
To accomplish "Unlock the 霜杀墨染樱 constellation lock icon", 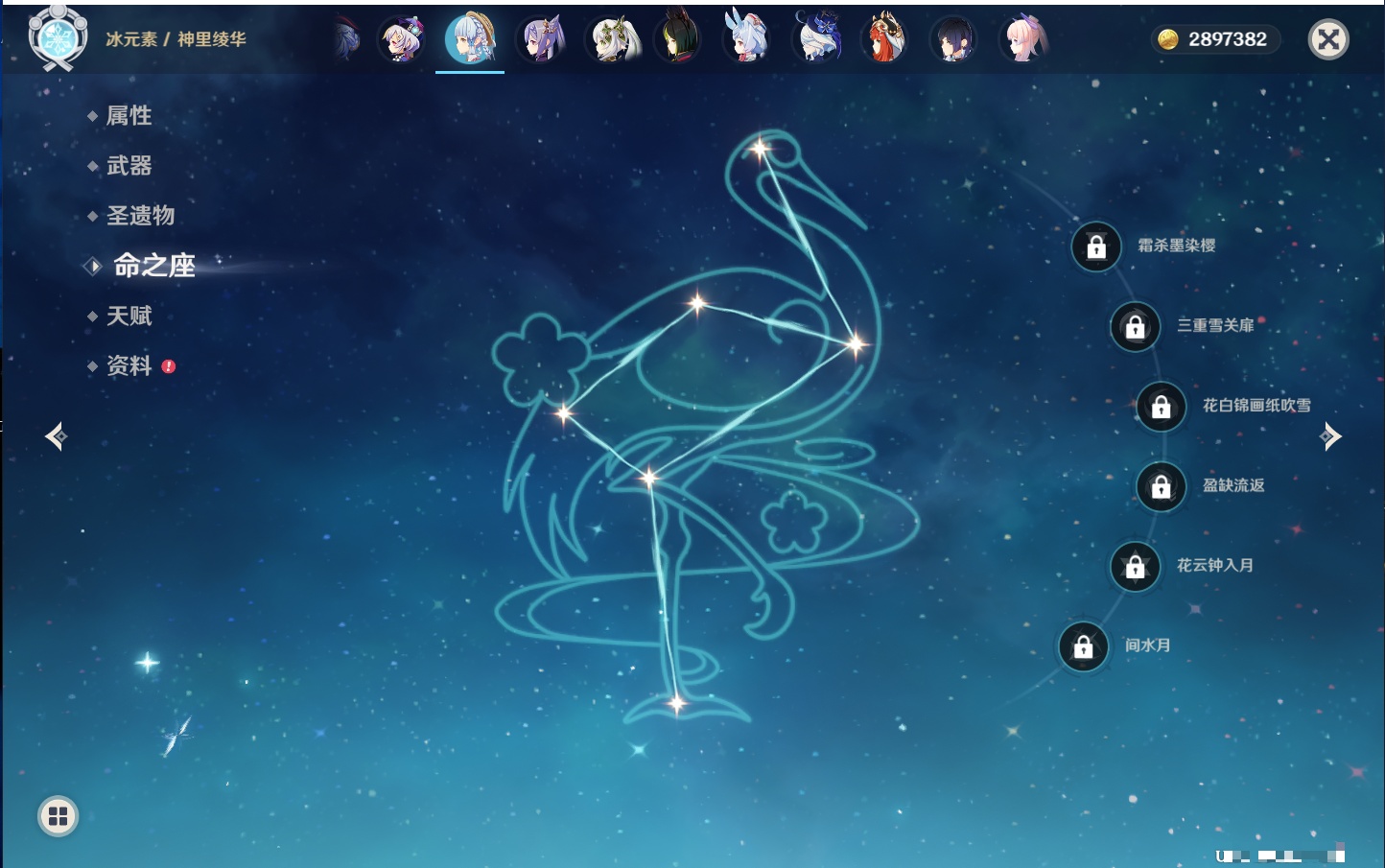I will (x=1096, y=246).
